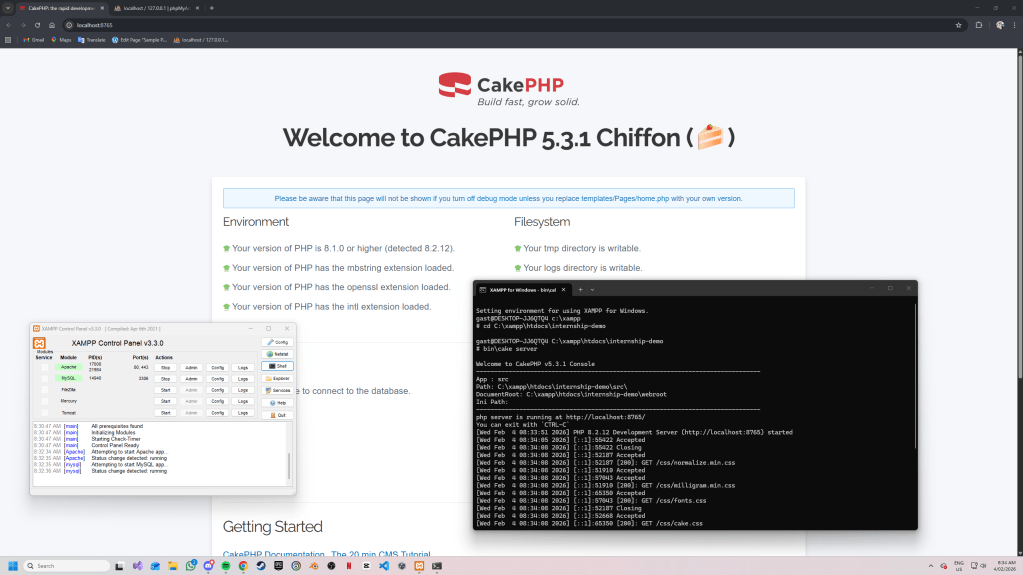Open XAMPP Config with the wrench icon
1023x575 pixels.
277,342
